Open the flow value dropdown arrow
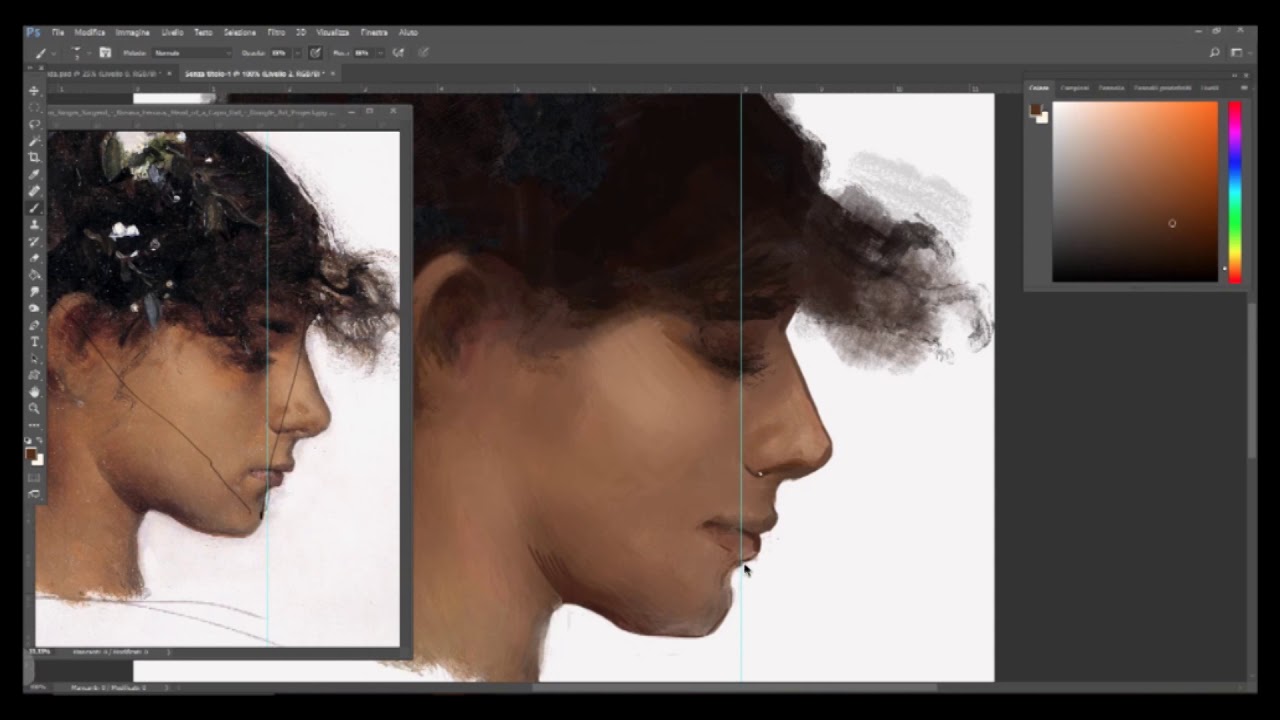1280x720 pixels. tap(381, 53)
